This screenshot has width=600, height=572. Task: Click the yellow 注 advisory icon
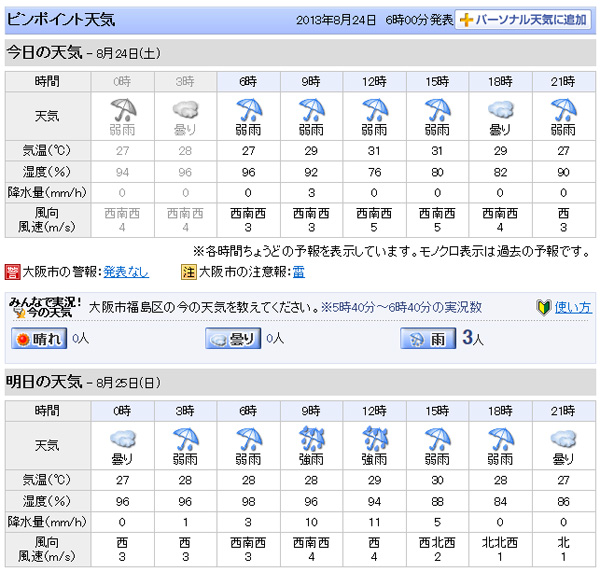187,270
